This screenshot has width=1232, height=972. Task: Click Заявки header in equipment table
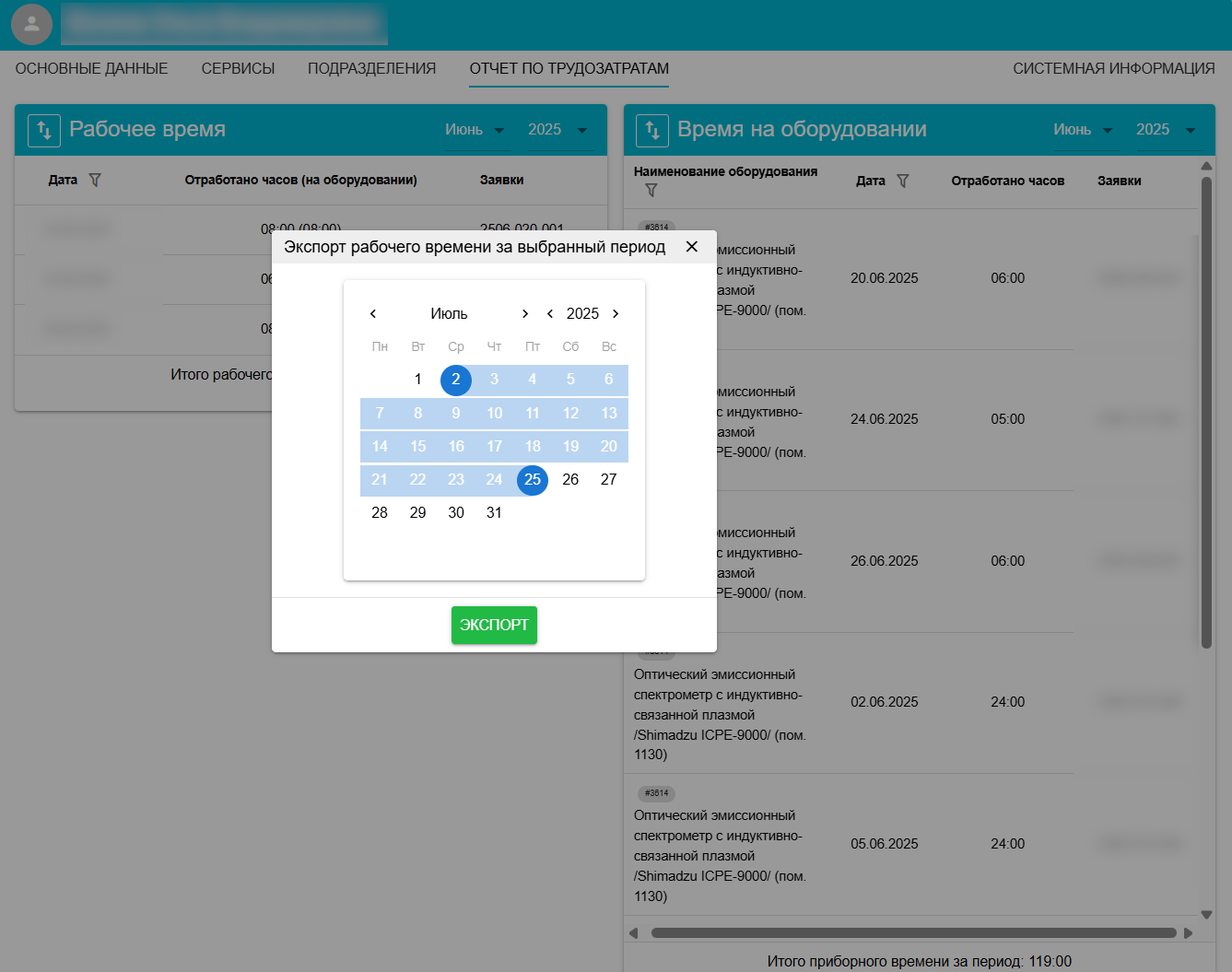[x=1120, y=182]
